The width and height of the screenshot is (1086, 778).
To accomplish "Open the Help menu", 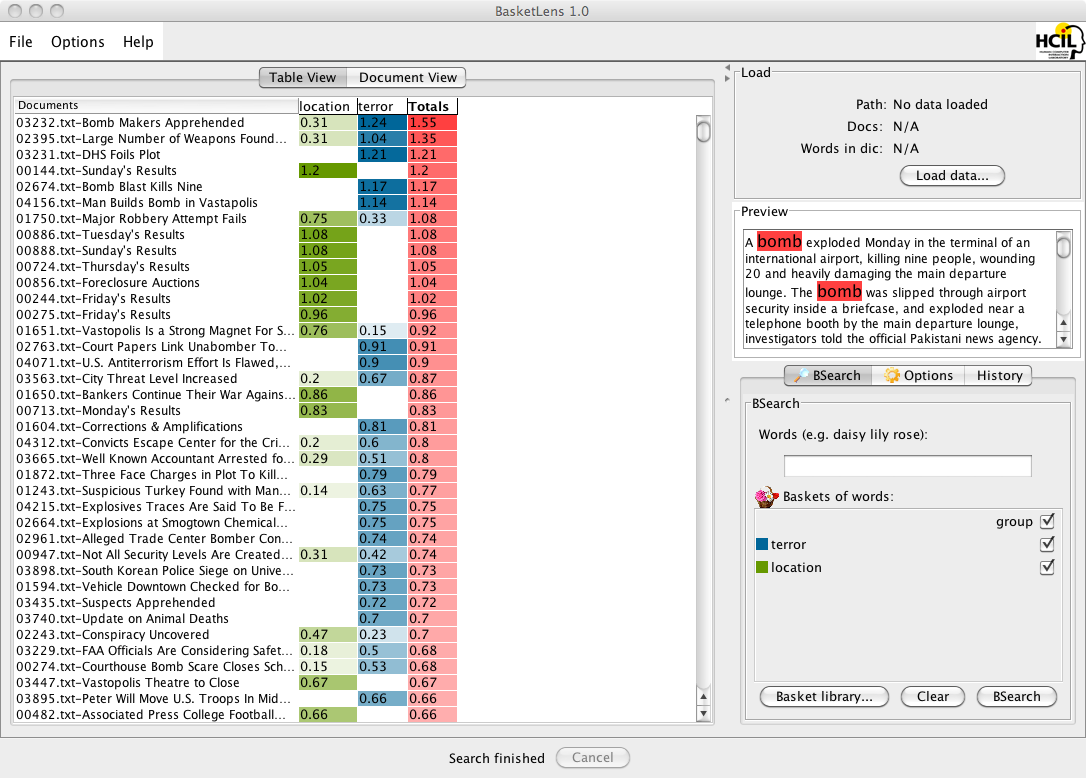I will pos(138,42).
